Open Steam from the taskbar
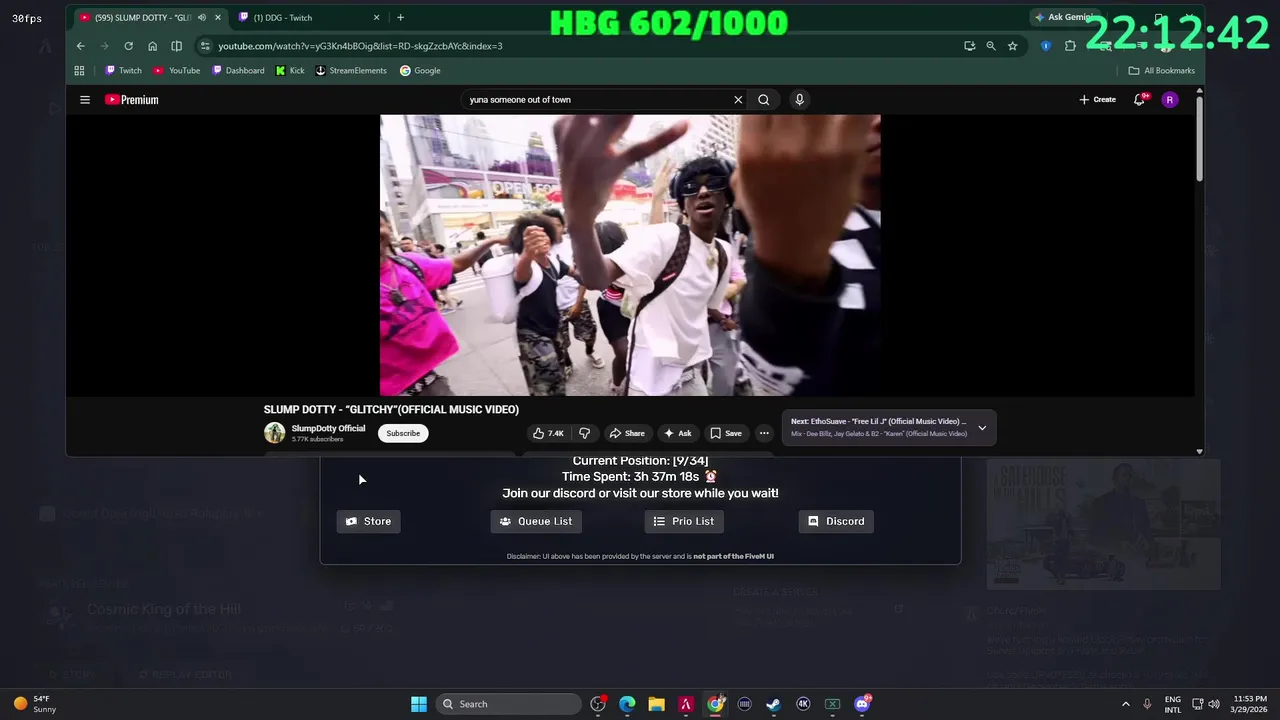 coord(773,704)
